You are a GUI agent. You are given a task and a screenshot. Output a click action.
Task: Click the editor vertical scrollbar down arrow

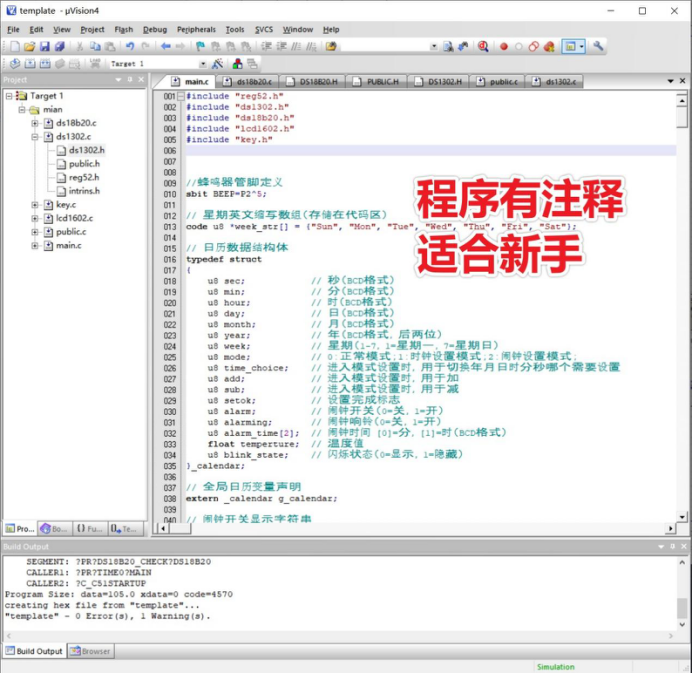682,517
